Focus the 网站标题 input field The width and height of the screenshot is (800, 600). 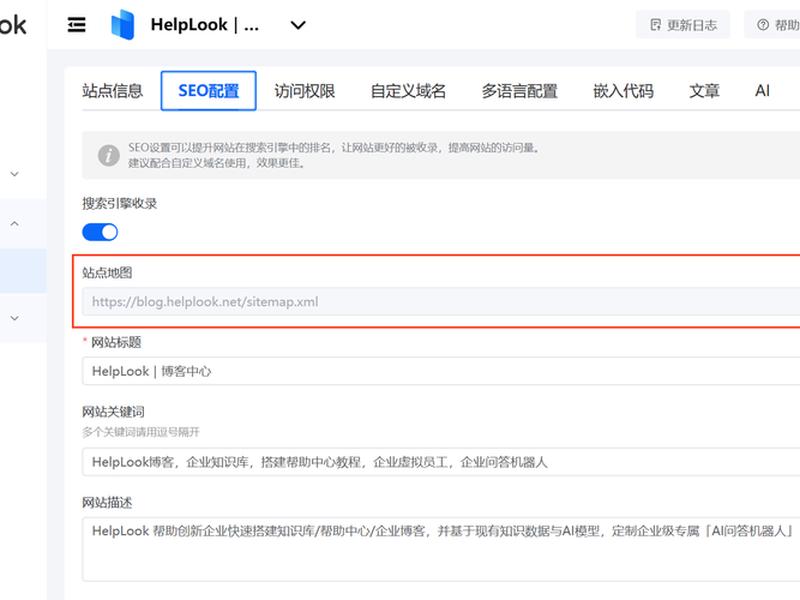[x=441, y=371]
